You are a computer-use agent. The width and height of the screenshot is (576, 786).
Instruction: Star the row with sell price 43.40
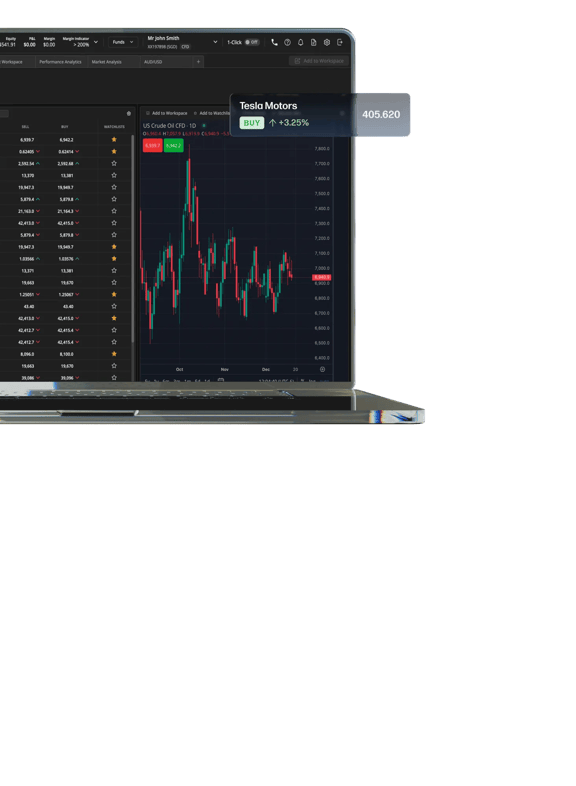tap(114, 306)
